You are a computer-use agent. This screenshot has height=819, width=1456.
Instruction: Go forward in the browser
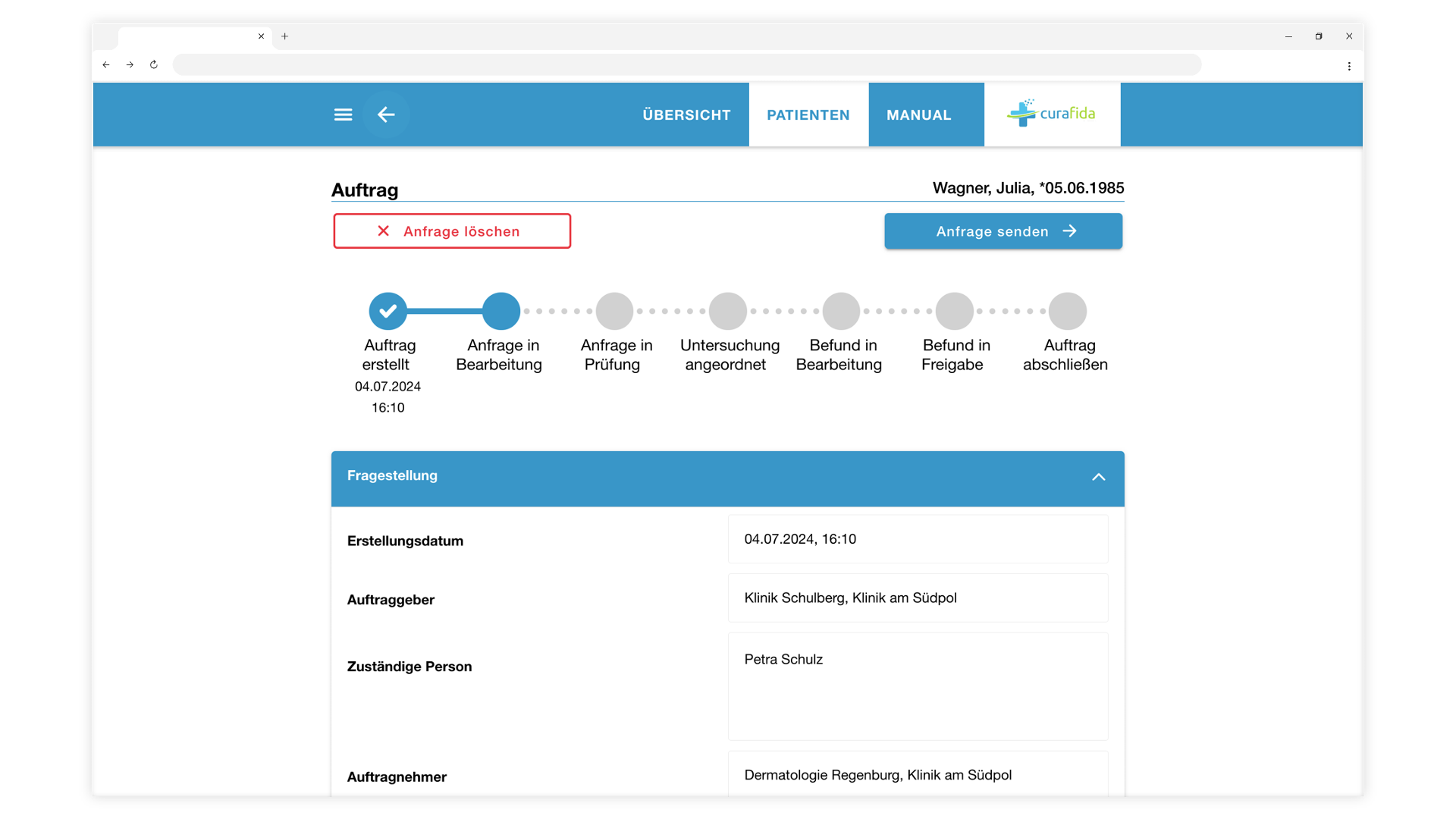coord(130,65)
